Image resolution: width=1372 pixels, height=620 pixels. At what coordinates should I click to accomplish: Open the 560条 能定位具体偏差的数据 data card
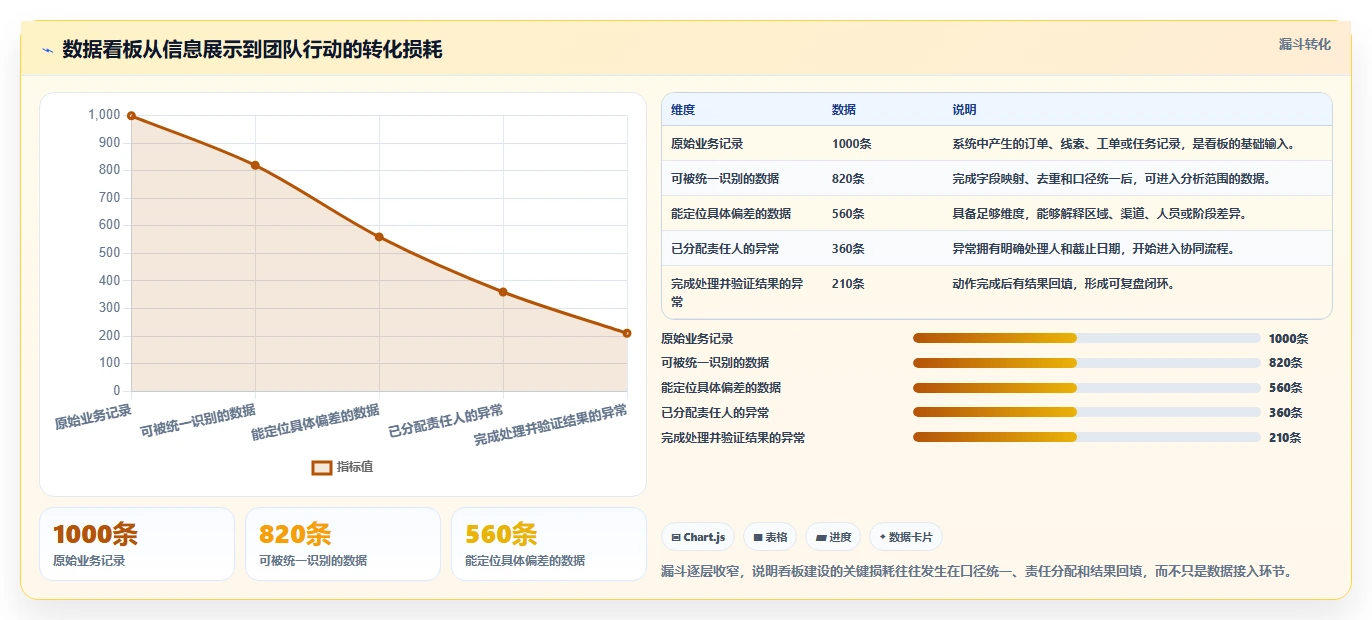click(549, 544)
